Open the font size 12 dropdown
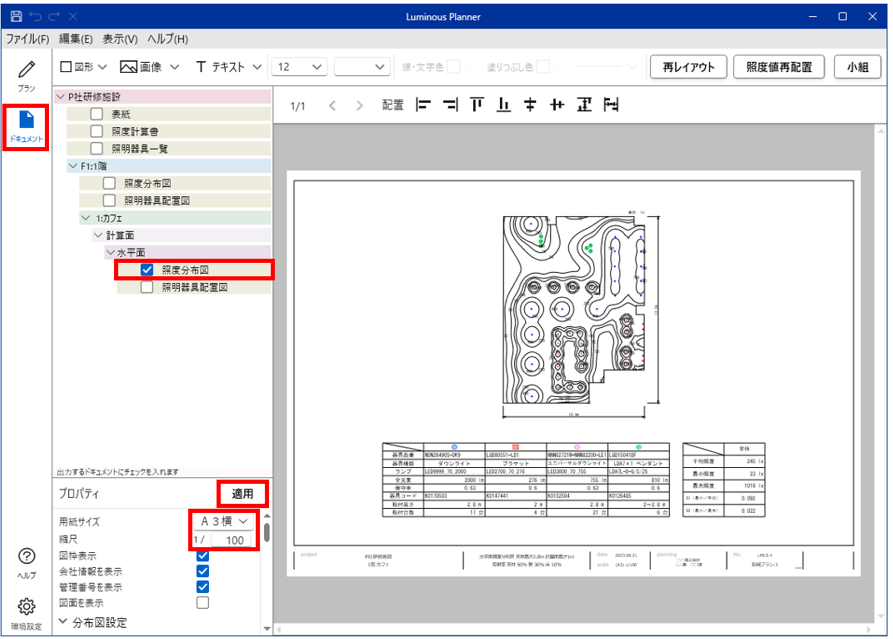 pos(300,67)
